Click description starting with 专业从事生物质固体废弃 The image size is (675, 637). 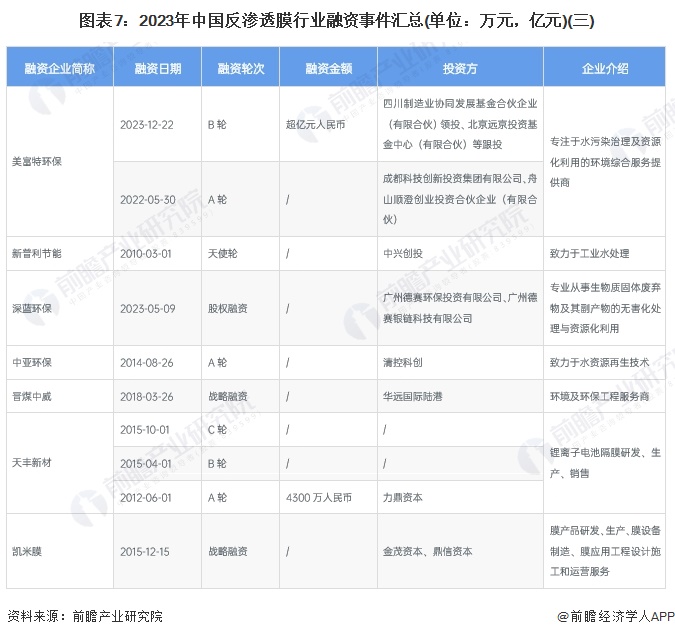pyautogui.click(x=605, y=308)
